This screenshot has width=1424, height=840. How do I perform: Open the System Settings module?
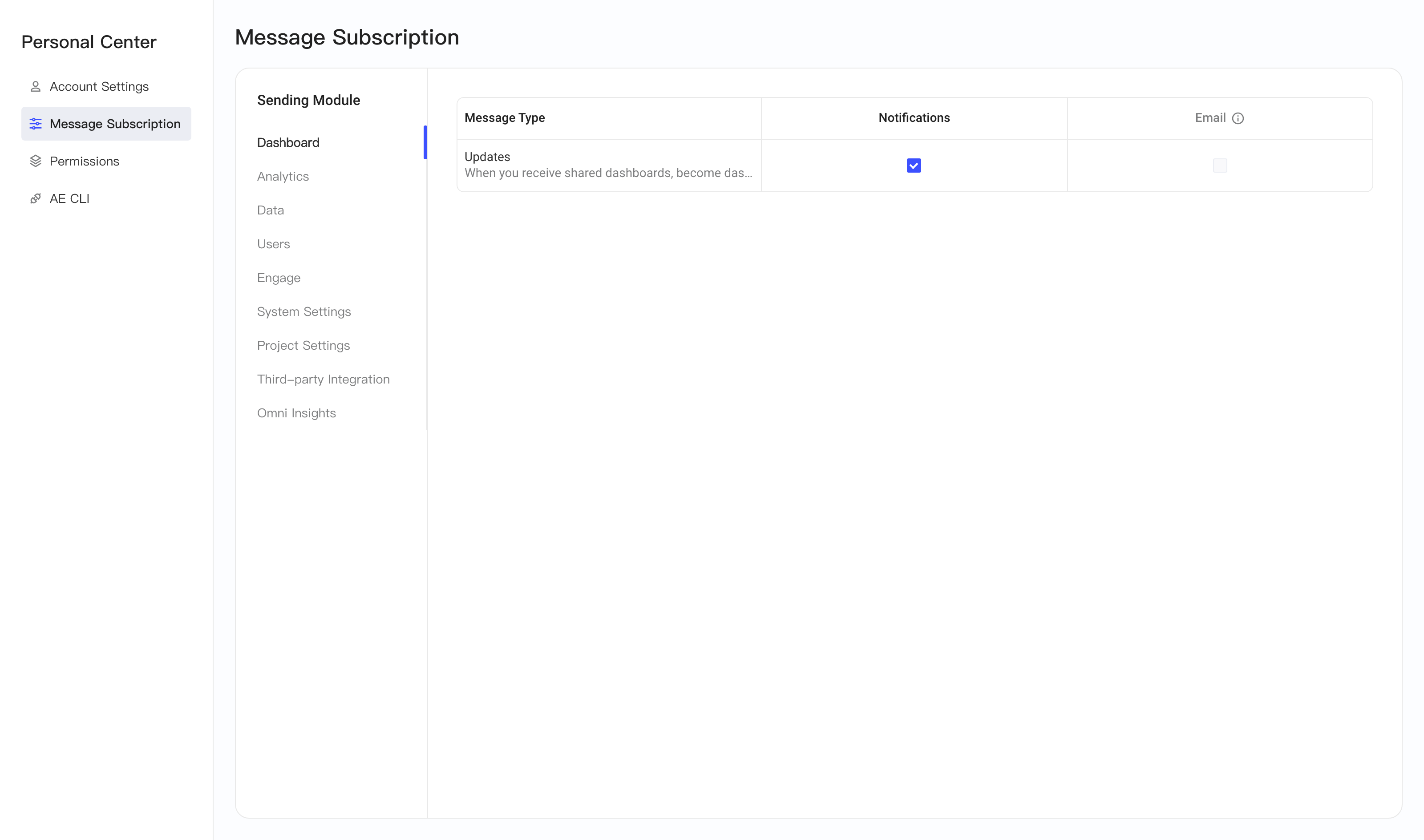coord(304,312)
